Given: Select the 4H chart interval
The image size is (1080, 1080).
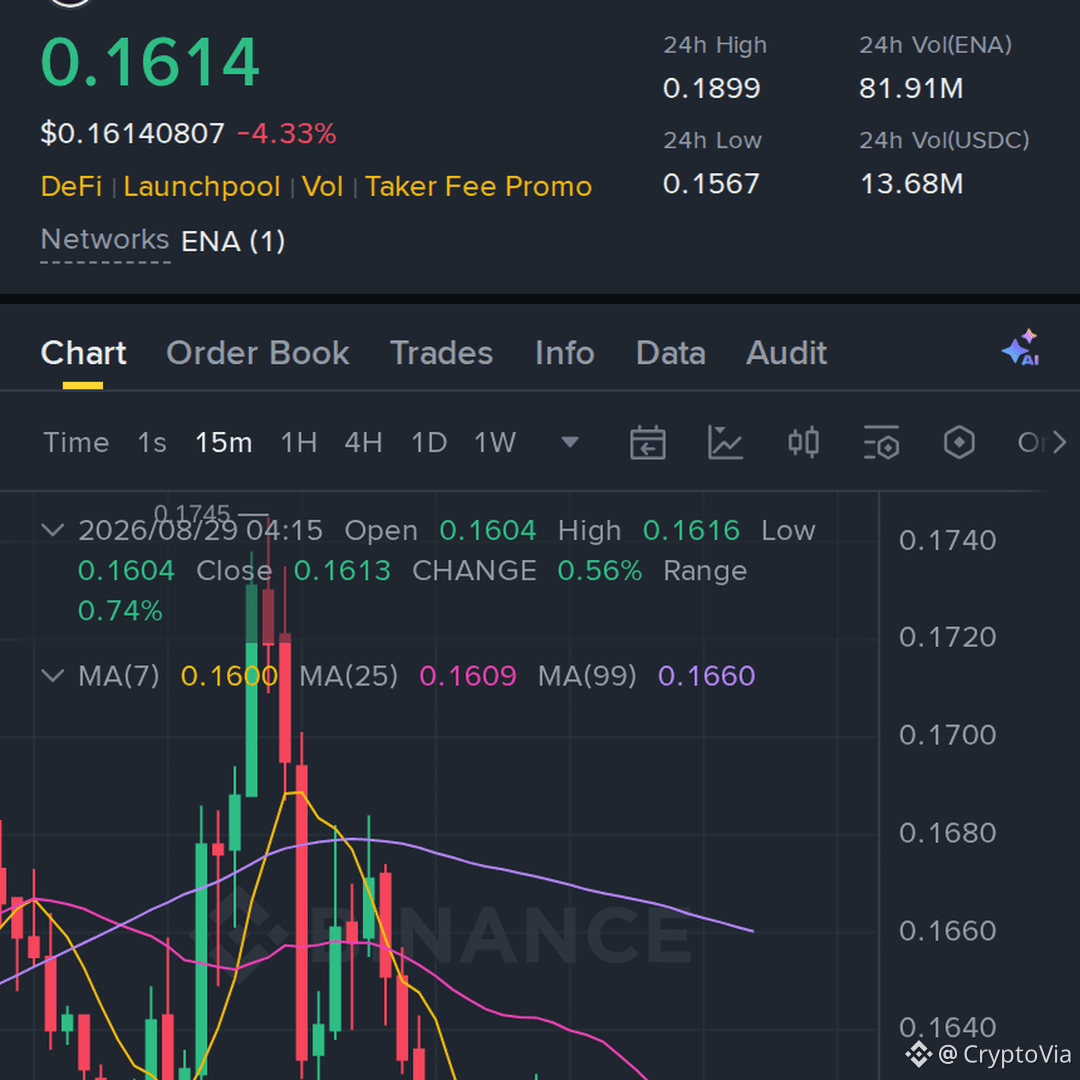Looking at the screenshot, I should coord(364,442).
